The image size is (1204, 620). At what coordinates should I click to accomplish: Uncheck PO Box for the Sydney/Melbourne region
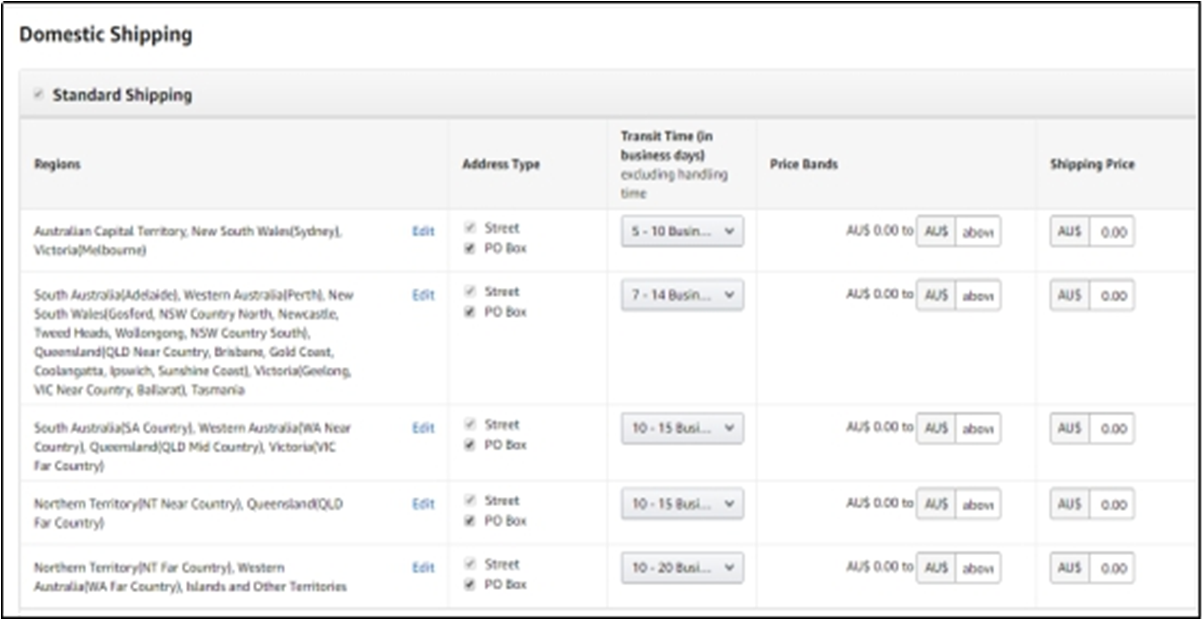pyautogui.click(x=470, y=248)
